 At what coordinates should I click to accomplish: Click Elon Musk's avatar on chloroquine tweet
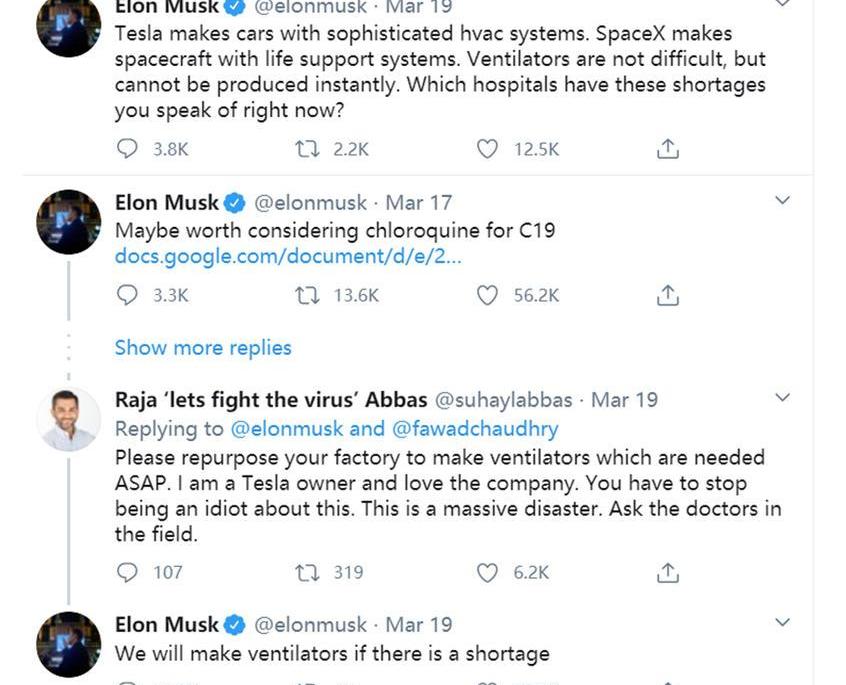[69, 222]
